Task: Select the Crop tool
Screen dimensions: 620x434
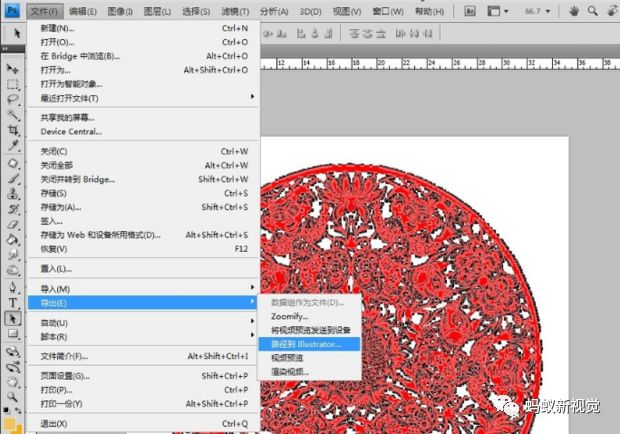Action: [13, 130]
